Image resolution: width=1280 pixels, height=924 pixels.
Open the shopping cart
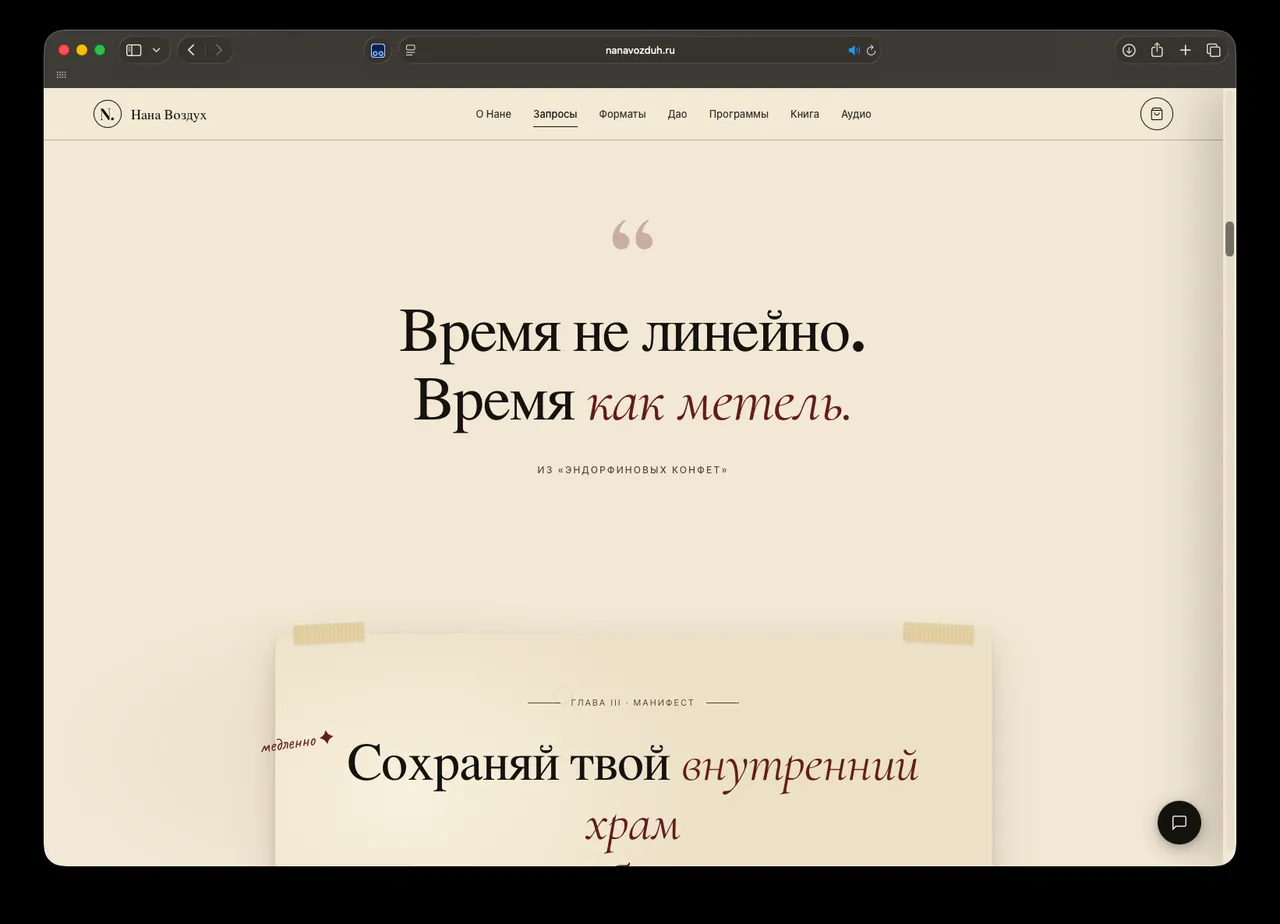[1157, 114]
